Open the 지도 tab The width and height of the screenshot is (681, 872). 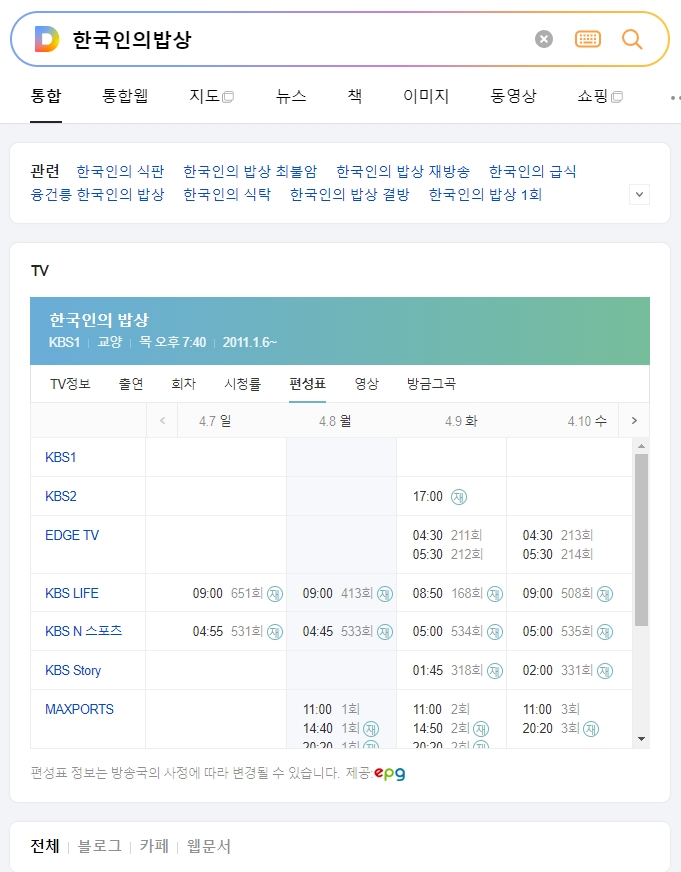click(x=211, y=96)
